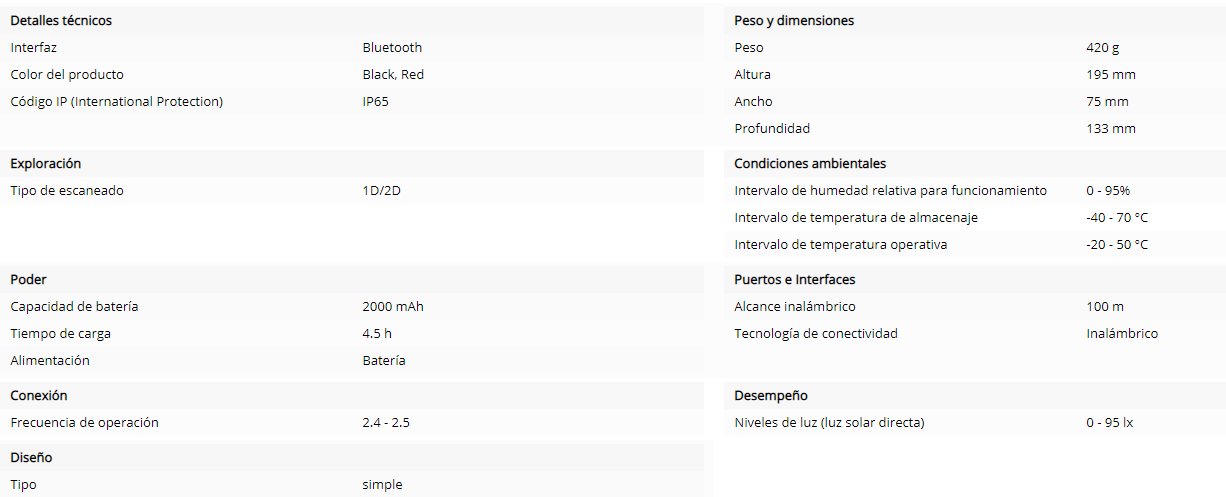Select the -40 - 70 °C storage temperature value

(1117, 217)
